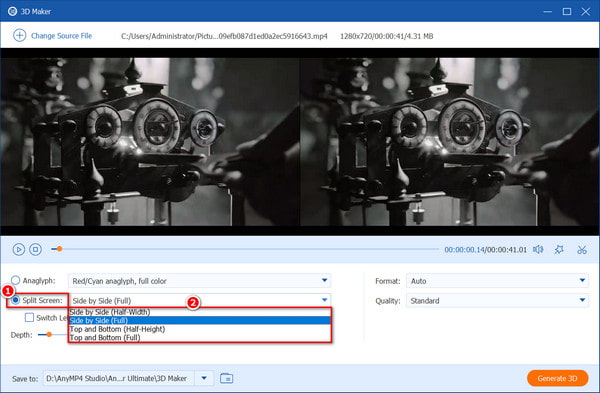Open the output folder icon
The width and height of the screenshot is (600, 393).
(x=227, y=378)
